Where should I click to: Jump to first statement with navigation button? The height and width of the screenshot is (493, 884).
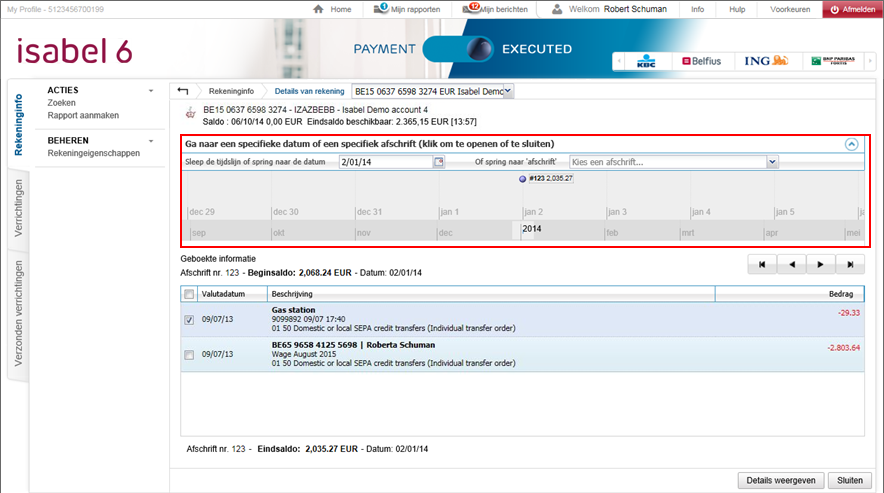[x=762, y=265]
